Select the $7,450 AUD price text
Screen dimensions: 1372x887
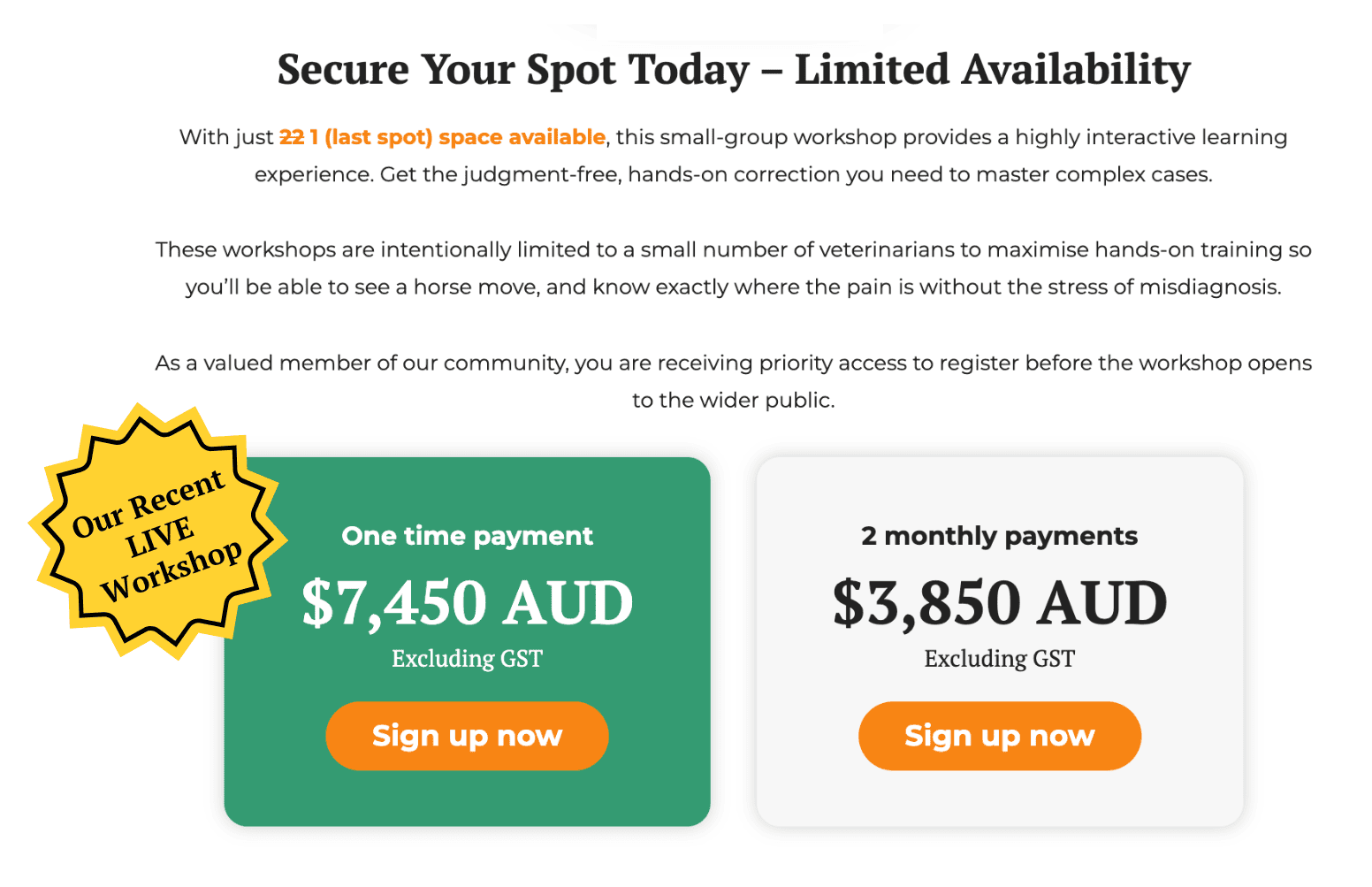click(467, 603)
